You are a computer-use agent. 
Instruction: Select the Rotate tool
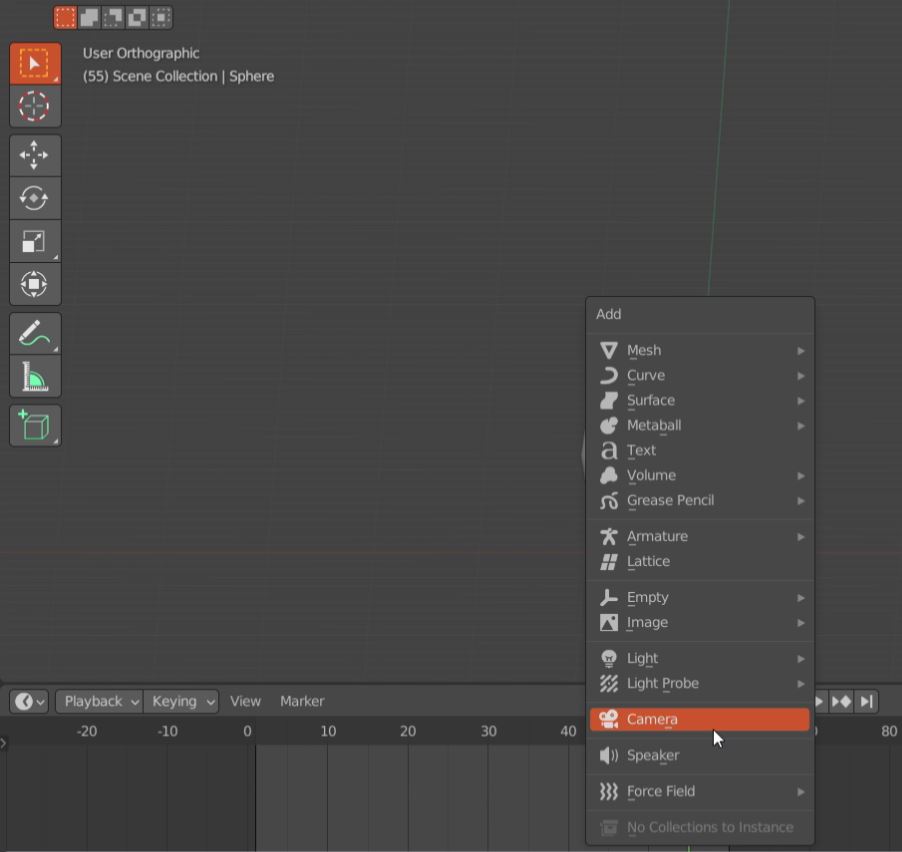coord(35,197)
